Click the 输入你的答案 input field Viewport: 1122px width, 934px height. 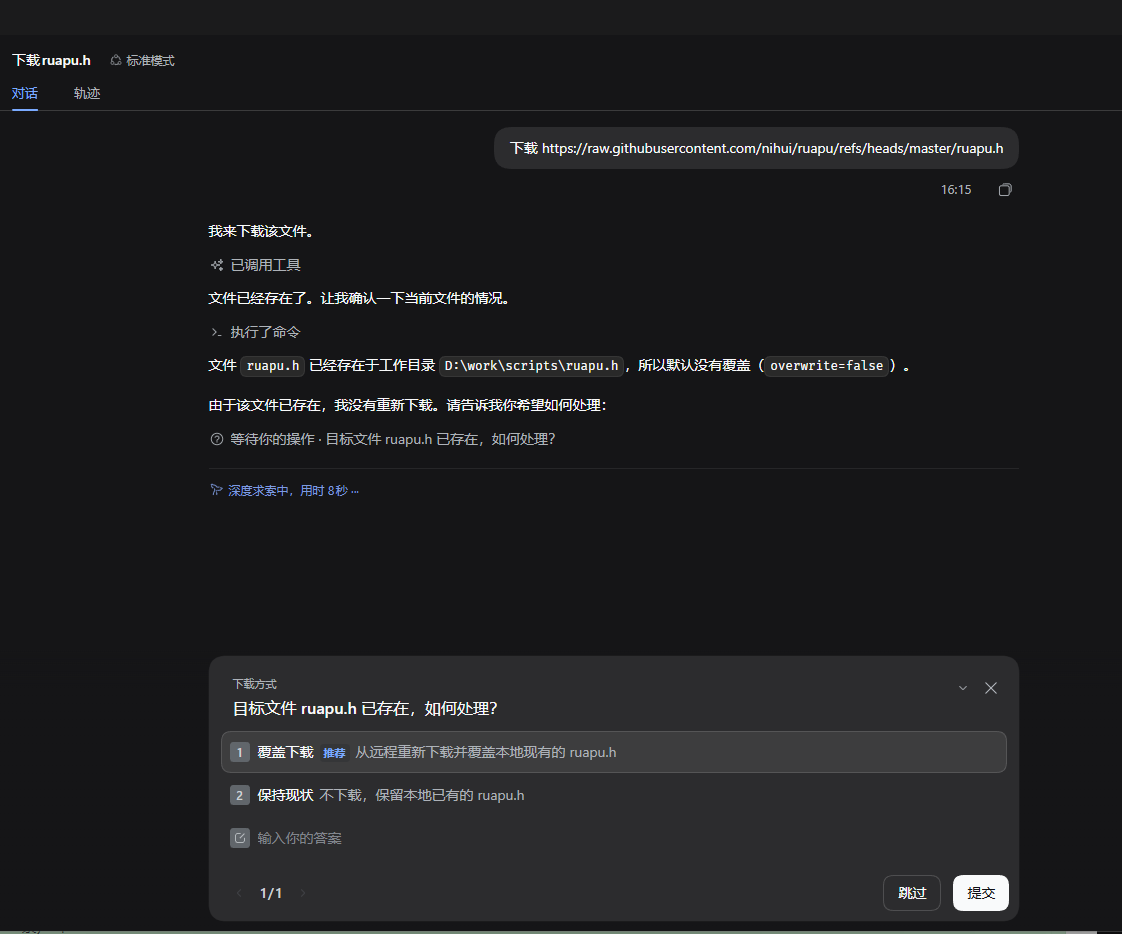pyautogui.click(x=614, y=838)
